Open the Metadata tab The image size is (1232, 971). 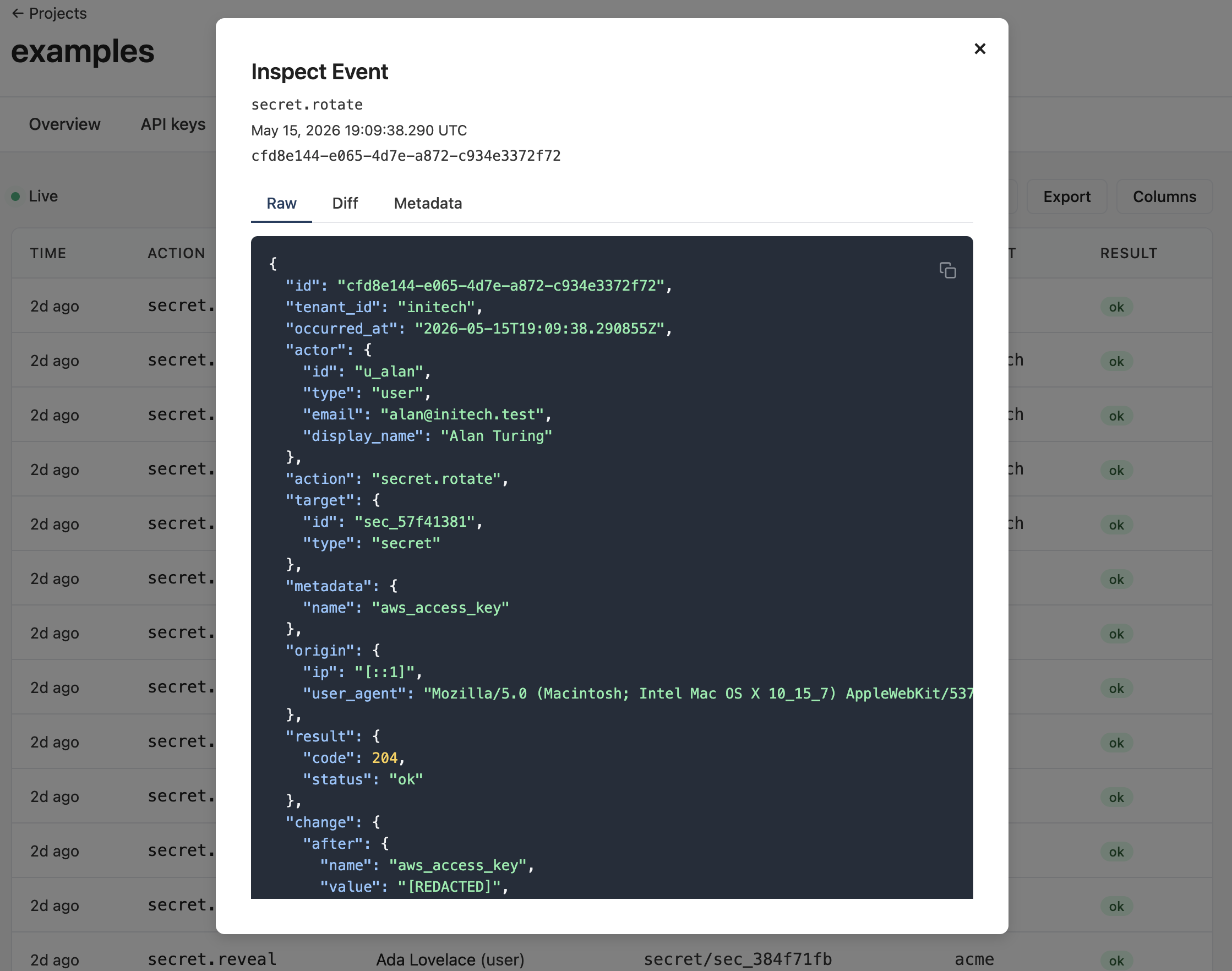[x=428, y=204]
